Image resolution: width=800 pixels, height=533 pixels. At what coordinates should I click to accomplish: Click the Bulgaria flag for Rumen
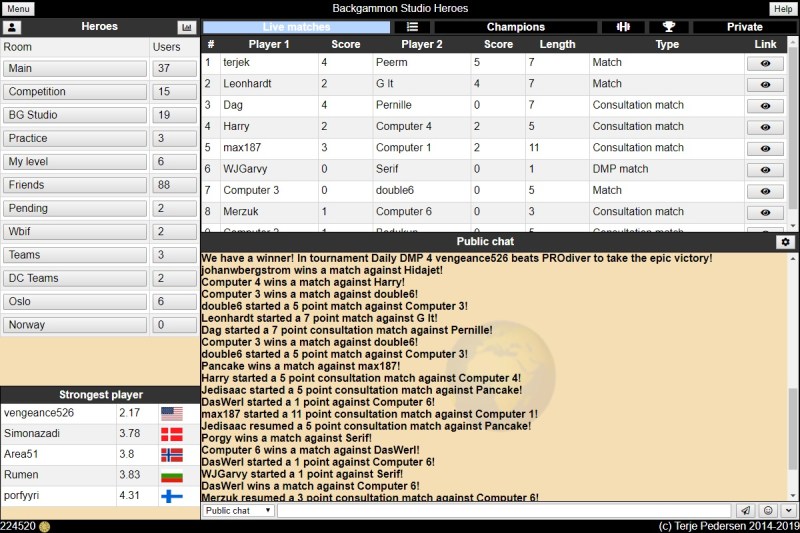172,475
